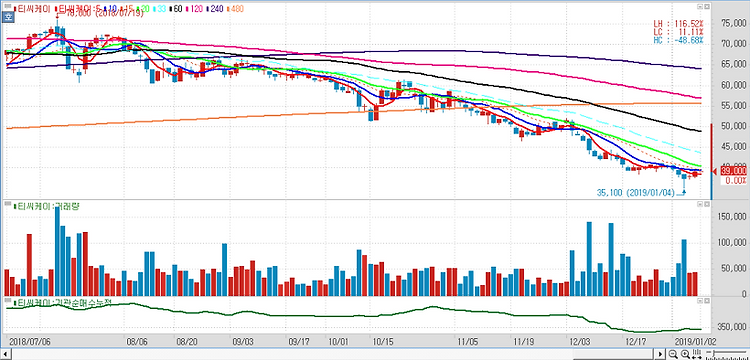Adjust the zoom slider handle at bottom-right
The image size is (750, 360).
714,354
